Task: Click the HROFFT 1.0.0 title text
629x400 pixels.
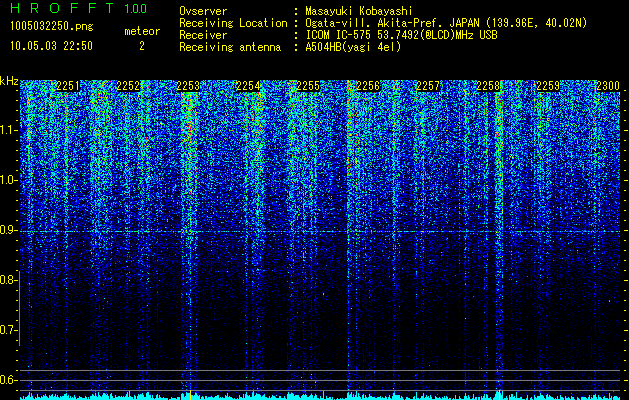Action: click(x=78, y=8)
